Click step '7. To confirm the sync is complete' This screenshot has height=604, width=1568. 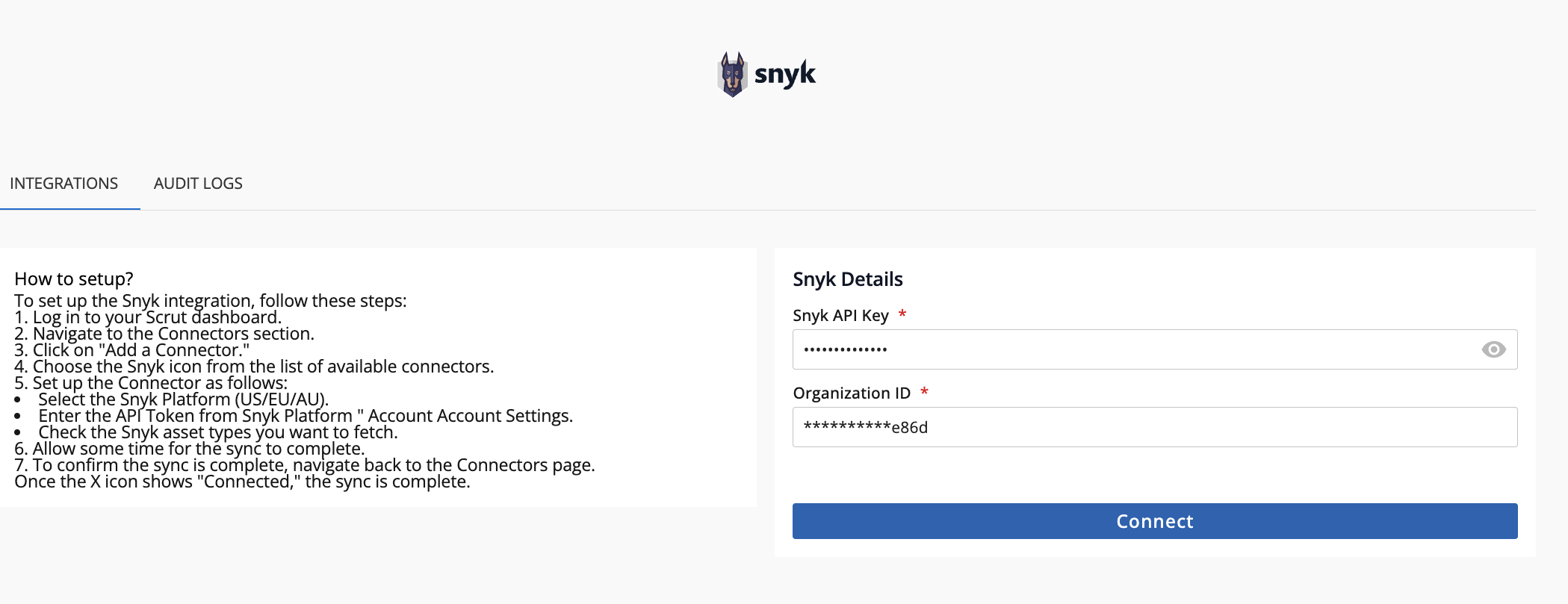[x=305, y=465]
